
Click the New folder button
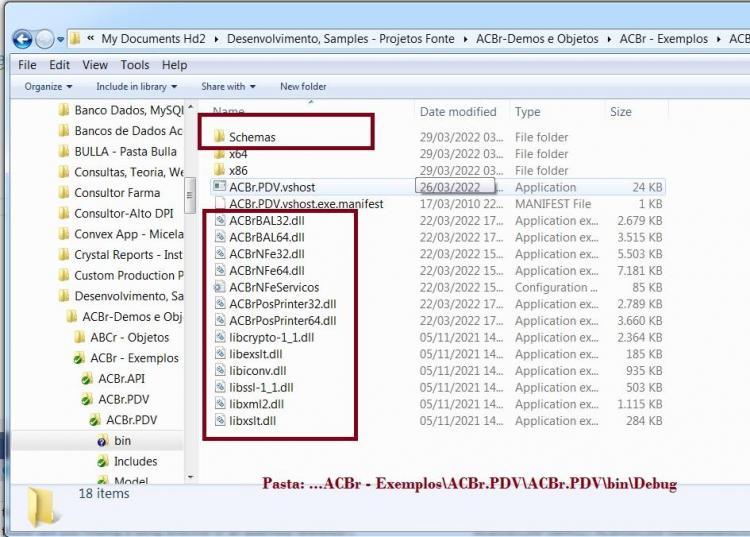(x=303, y=87)
